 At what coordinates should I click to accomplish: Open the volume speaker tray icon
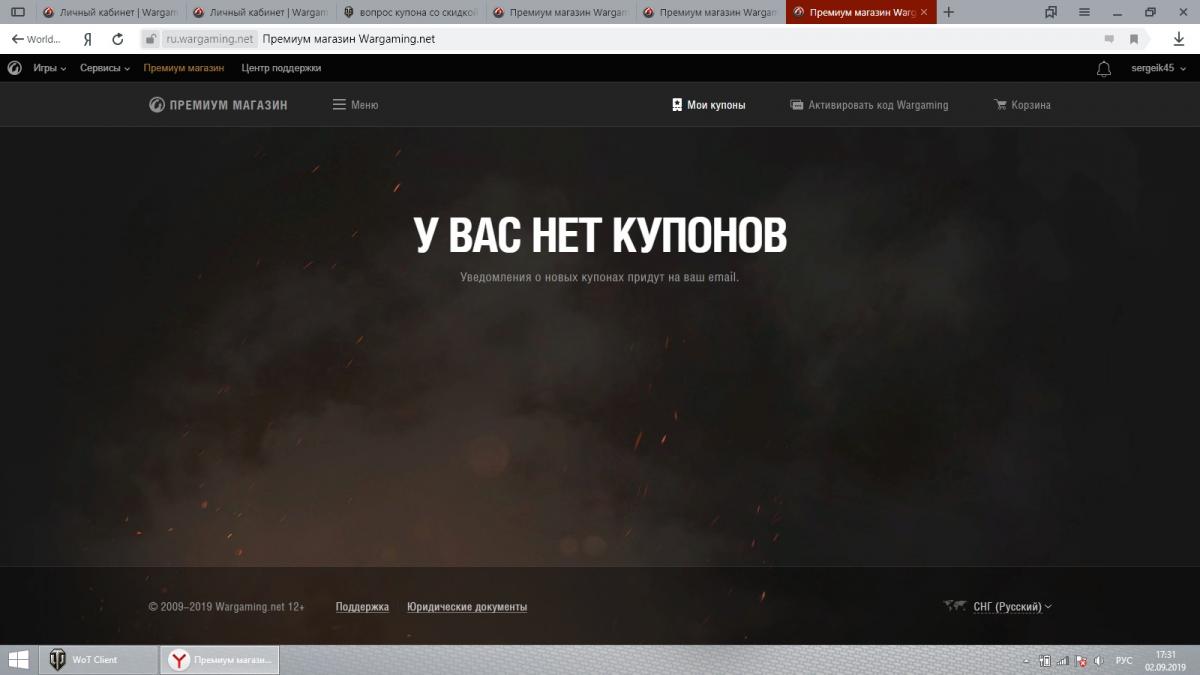(x=1099, y=661)
